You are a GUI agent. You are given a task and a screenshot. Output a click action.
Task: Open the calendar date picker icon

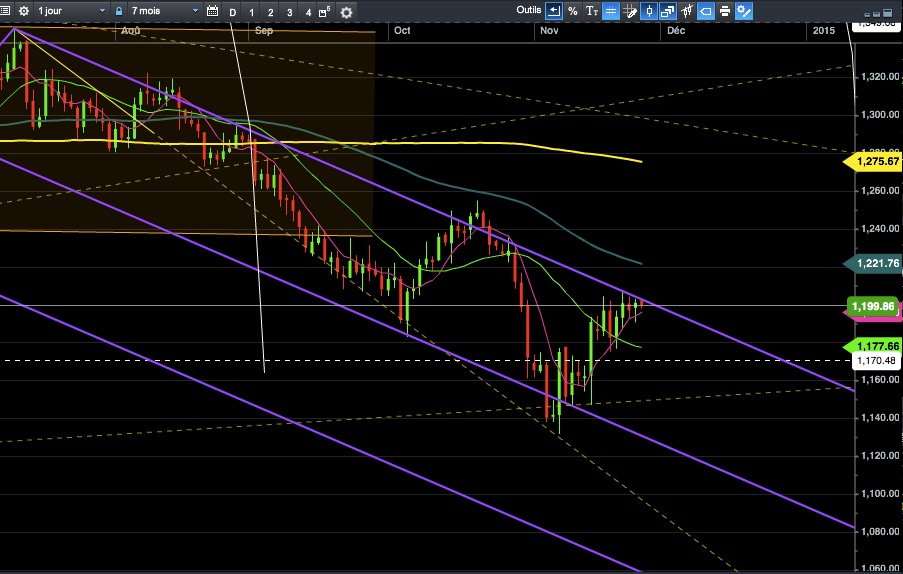[212, 11]
